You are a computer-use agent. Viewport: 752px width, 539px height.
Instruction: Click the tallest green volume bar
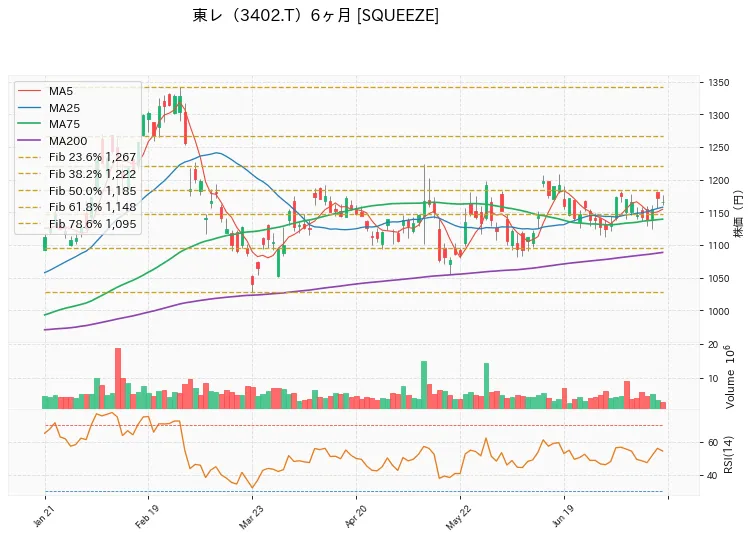click(x=424, y=385)
